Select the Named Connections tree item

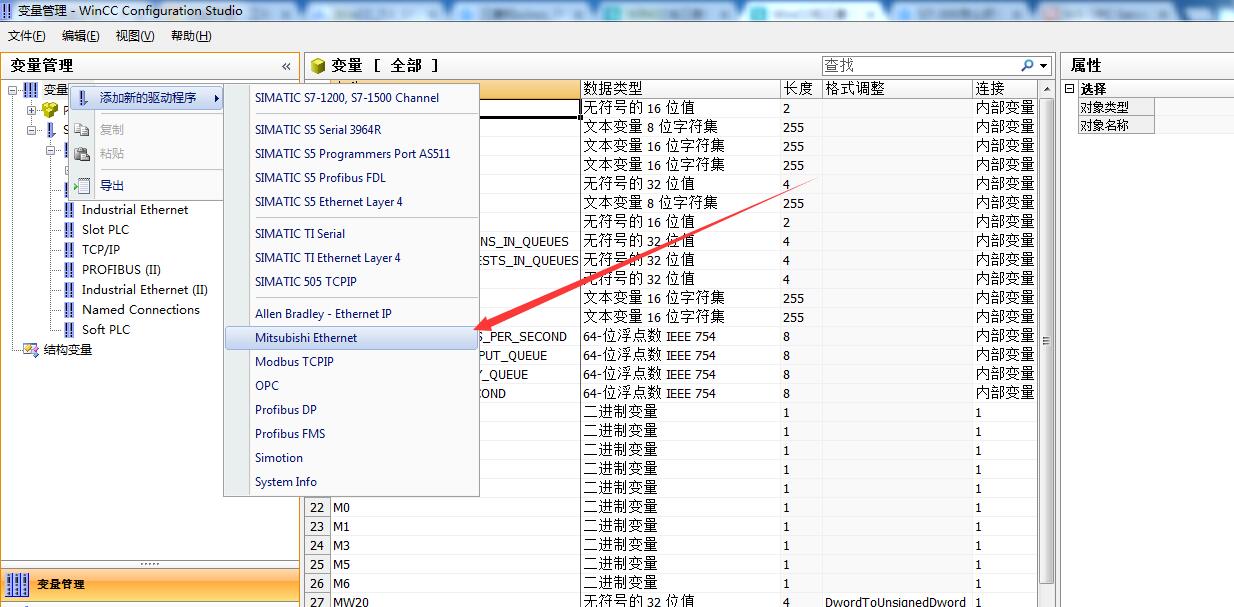tap(140, 310)
